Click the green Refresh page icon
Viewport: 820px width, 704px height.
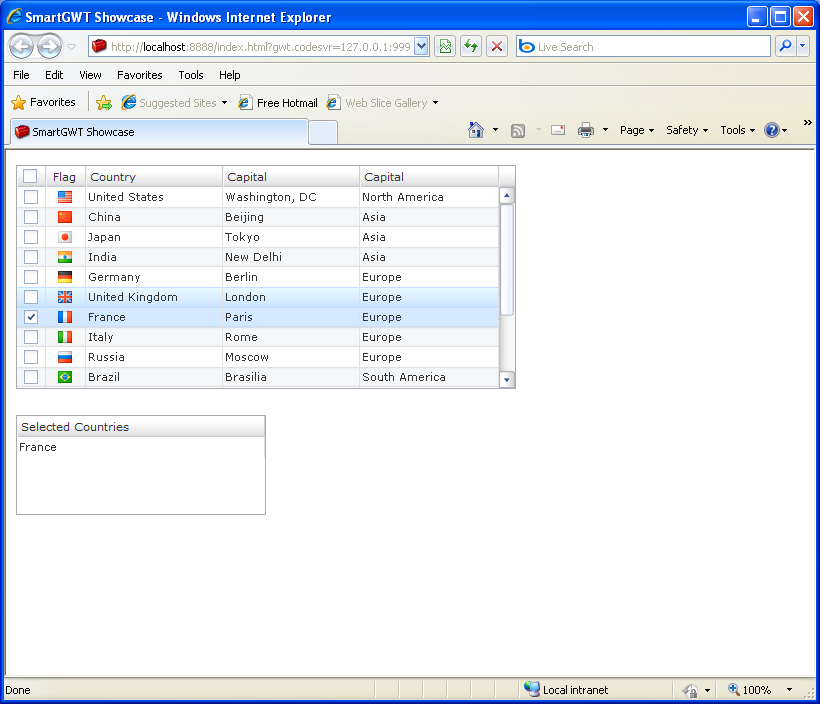[471, 47]
